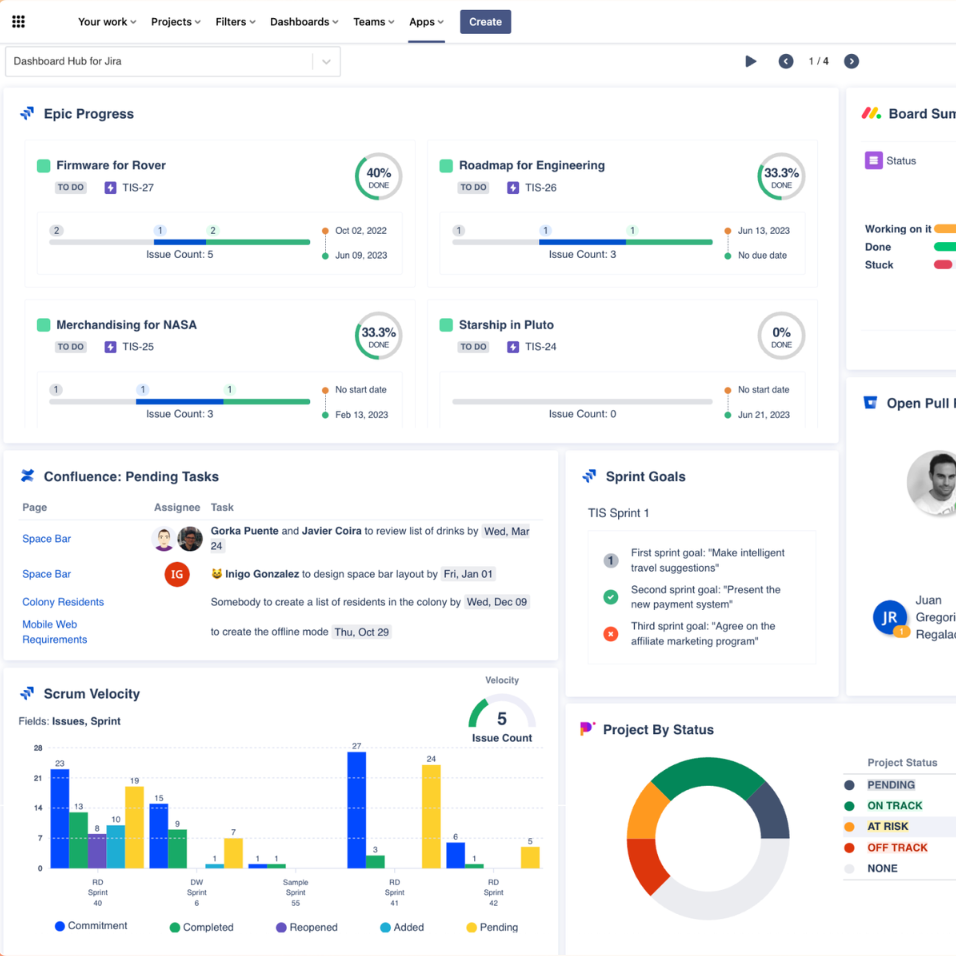Open the Projects dropdown menu
Image resolution: width=956 pixels, height=956 pixels.
pos(175,22)
